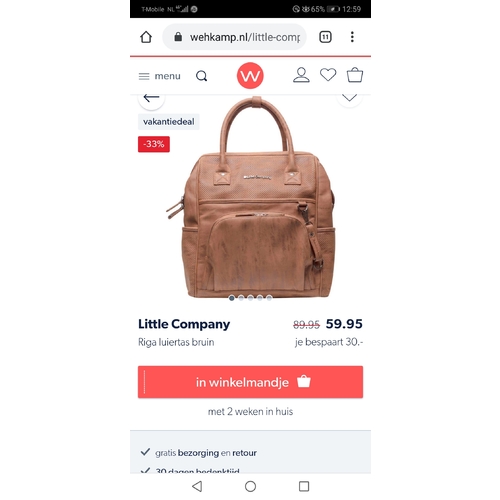Screen dimensions: 500x500
Task: Select the first image carousel dot
Action: click(x=232, y=298)
